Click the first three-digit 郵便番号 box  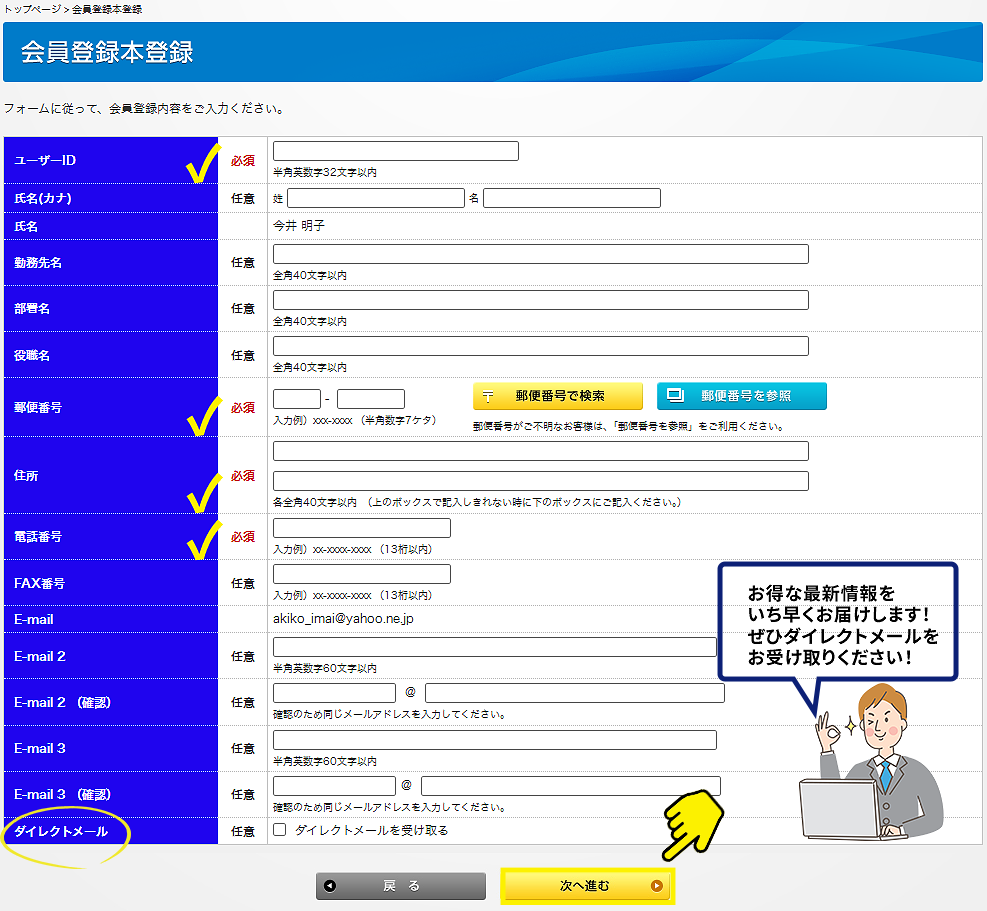coord(297,399)
